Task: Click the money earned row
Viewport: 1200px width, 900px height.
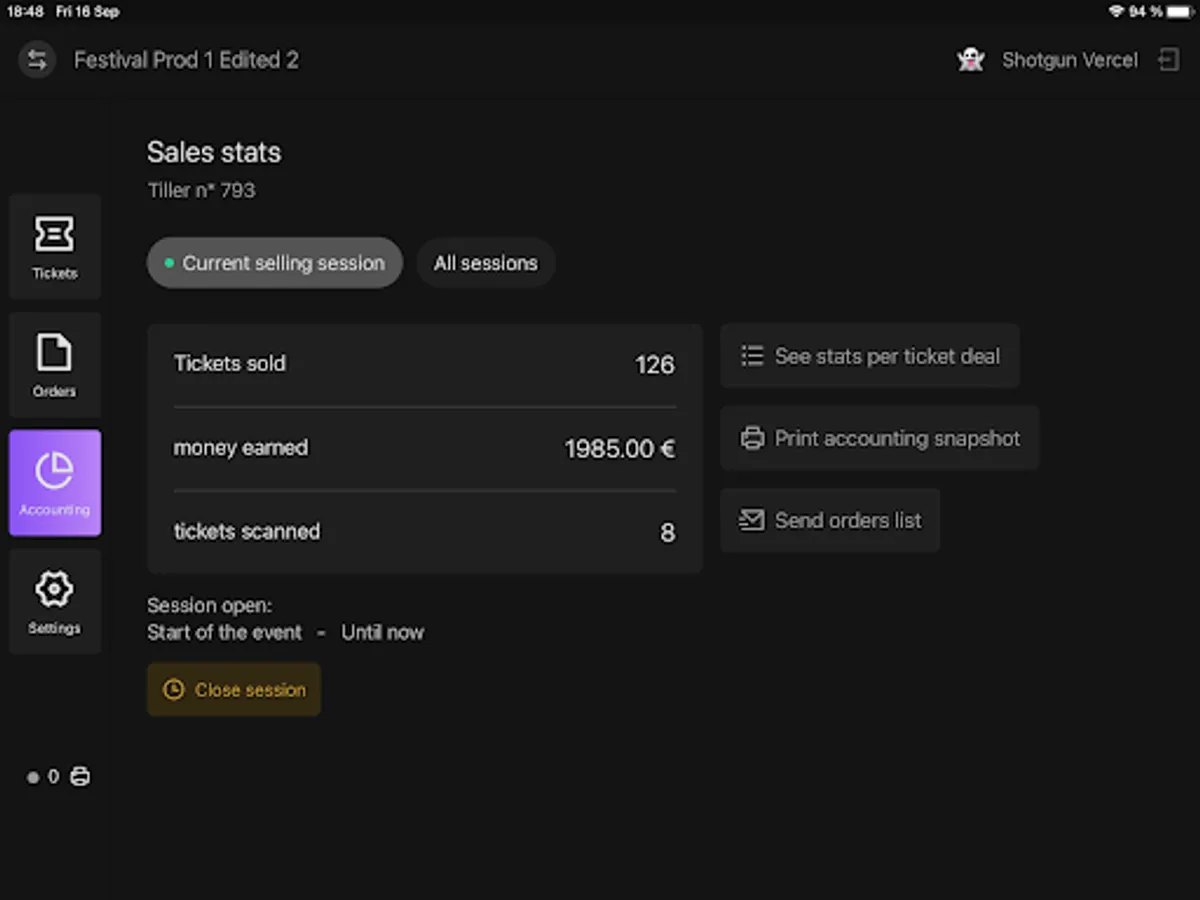Action: point(424,448)
